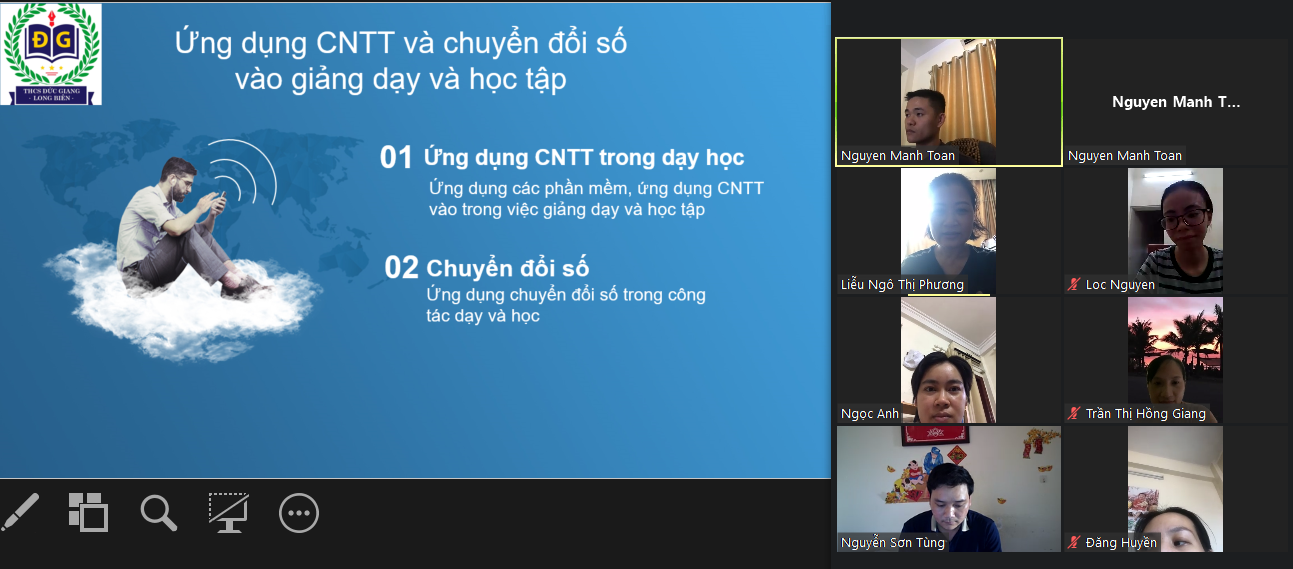
Task: Click Nguyễn Sơn Tùng's video tile
Action: [x=948, y=488]
